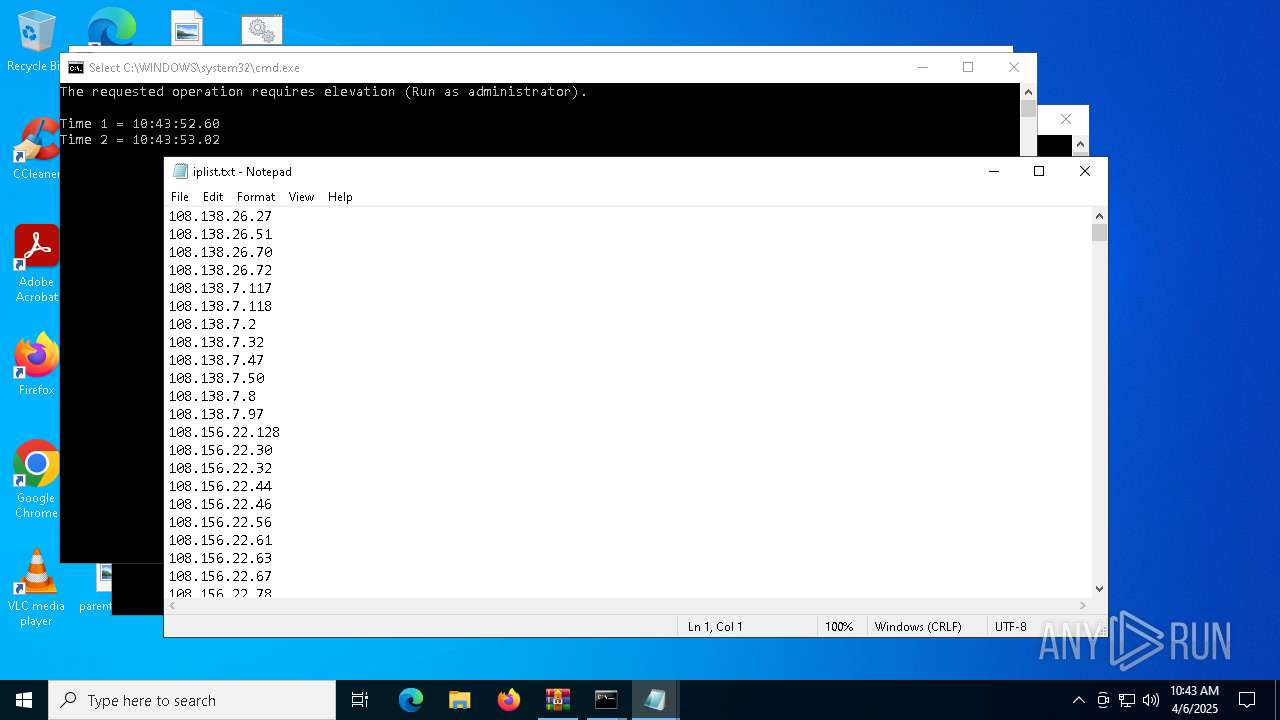The image size is (1280, 720).
Task: Click the line 108.138.7.2
Action: [x=212, y=324]
